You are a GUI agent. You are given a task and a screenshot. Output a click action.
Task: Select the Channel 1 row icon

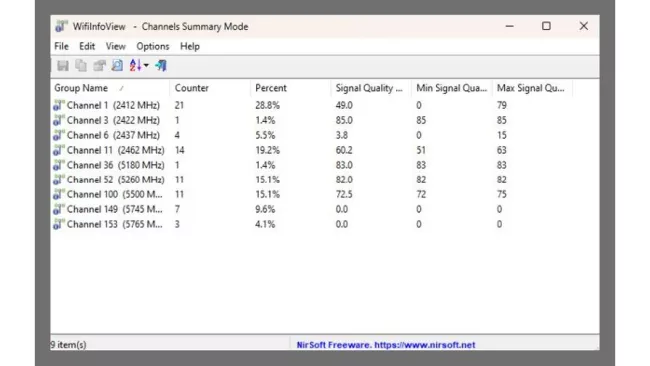[x=58, y=105]
